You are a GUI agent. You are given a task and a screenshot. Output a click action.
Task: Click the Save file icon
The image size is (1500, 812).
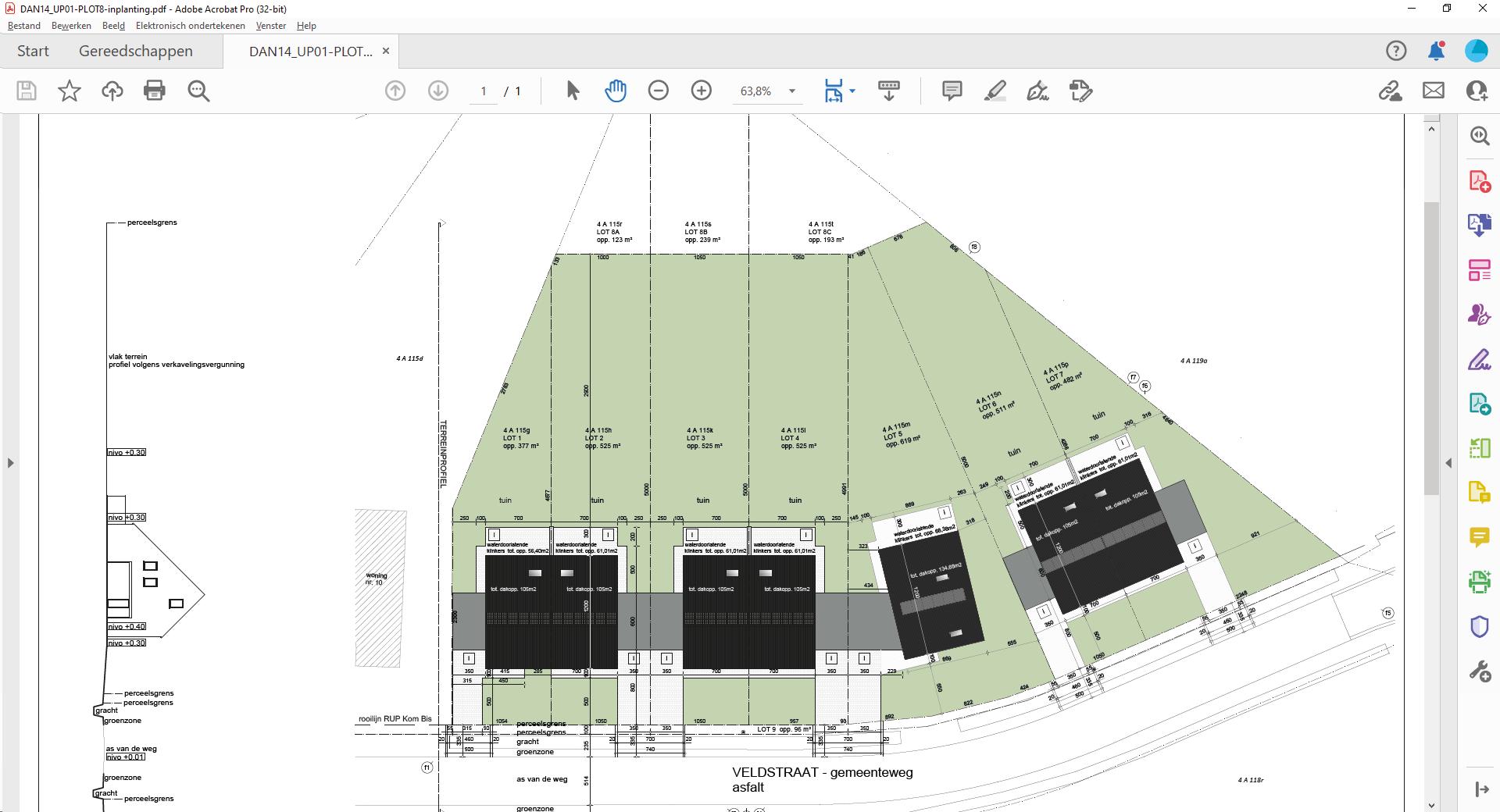click(x=27, y=91)
